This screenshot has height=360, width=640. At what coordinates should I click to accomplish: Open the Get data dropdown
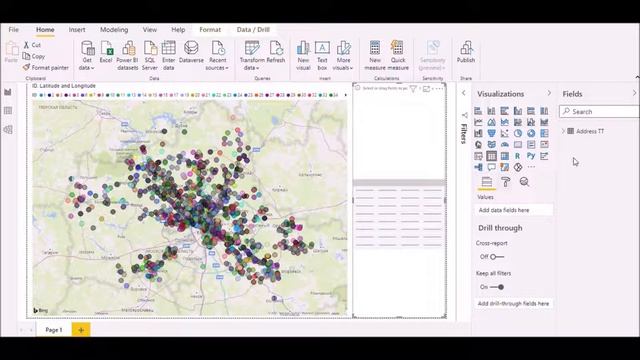pos(87,56)
